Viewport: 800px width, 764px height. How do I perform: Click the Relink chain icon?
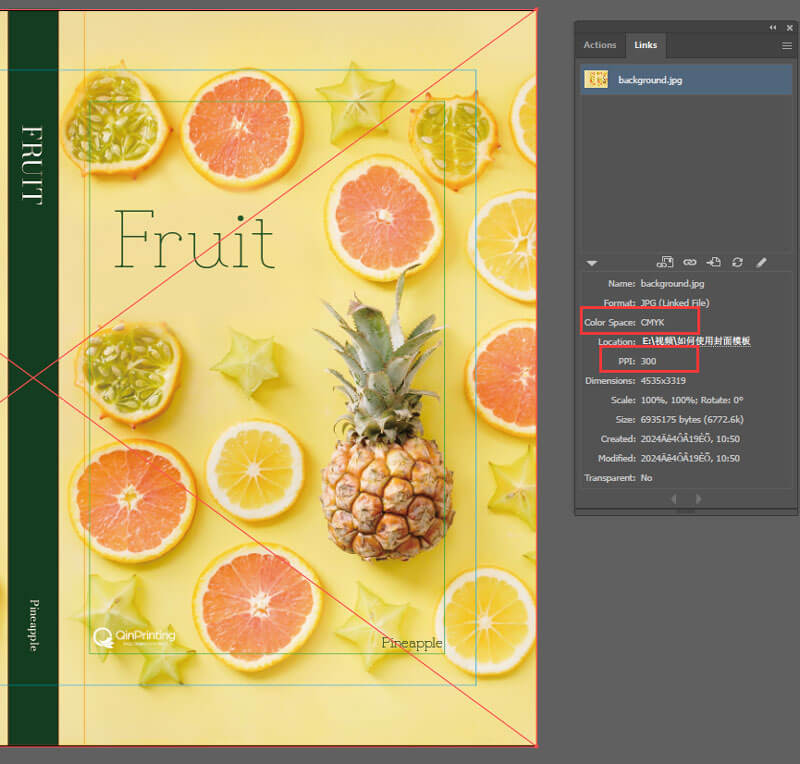(690, 262)
